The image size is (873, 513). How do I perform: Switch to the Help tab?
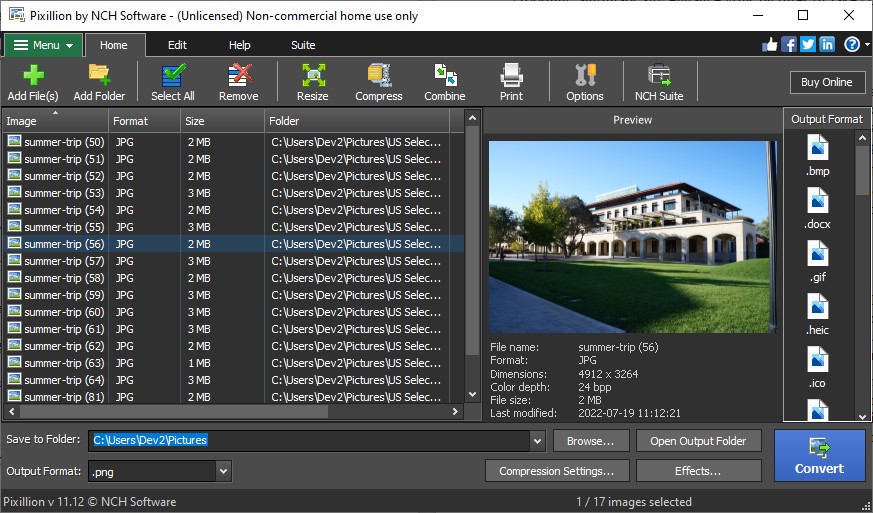[x=239, y=45]
